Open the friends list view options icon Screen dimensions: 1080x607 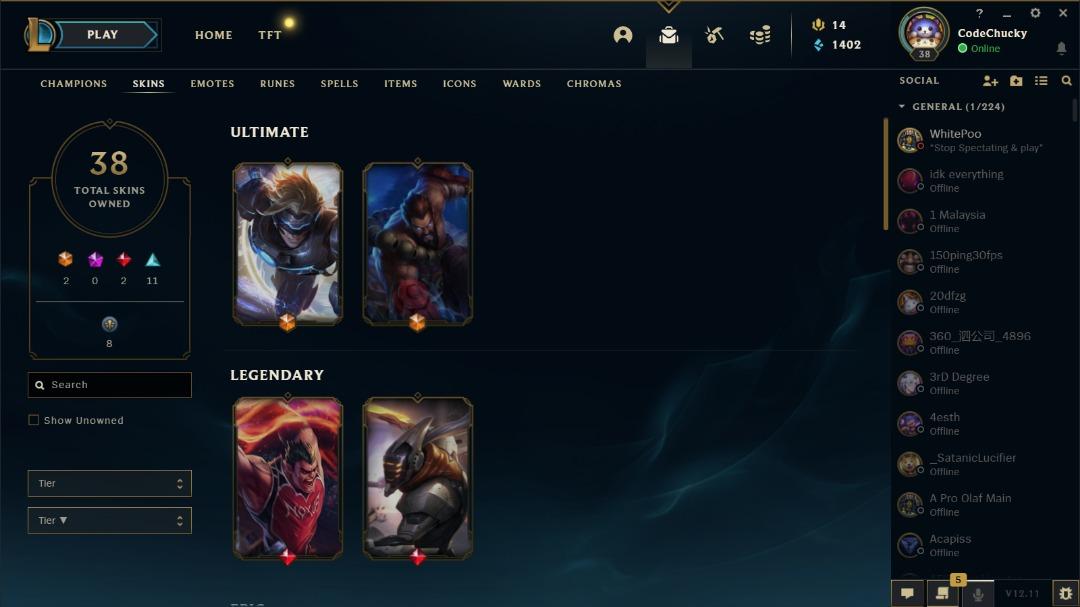(1041, 81)
